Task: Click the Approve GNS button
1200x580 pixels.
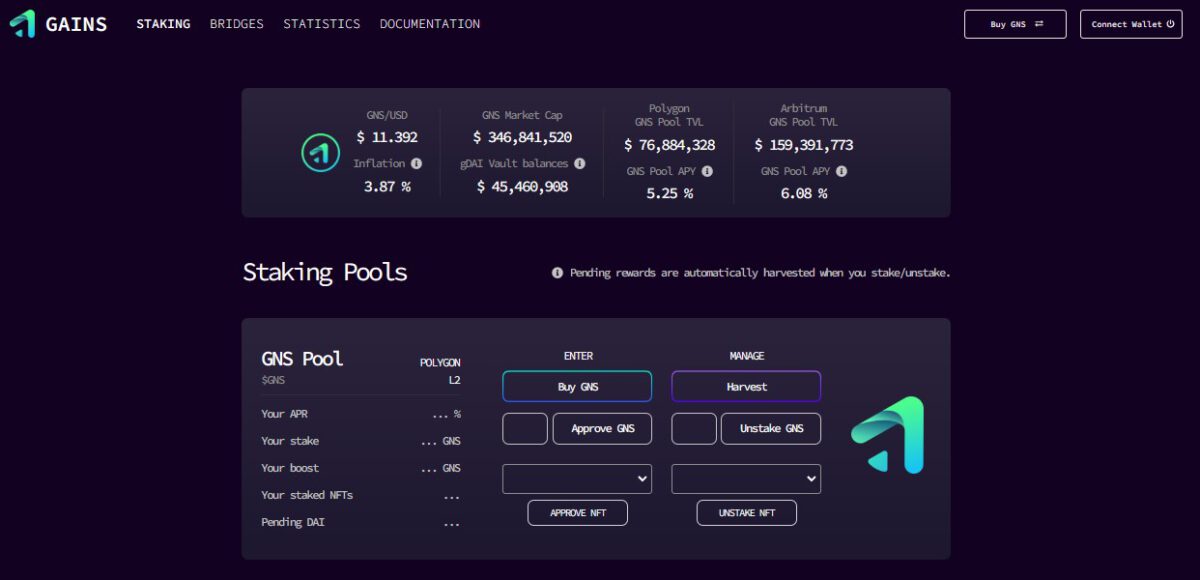Action: 602,428
